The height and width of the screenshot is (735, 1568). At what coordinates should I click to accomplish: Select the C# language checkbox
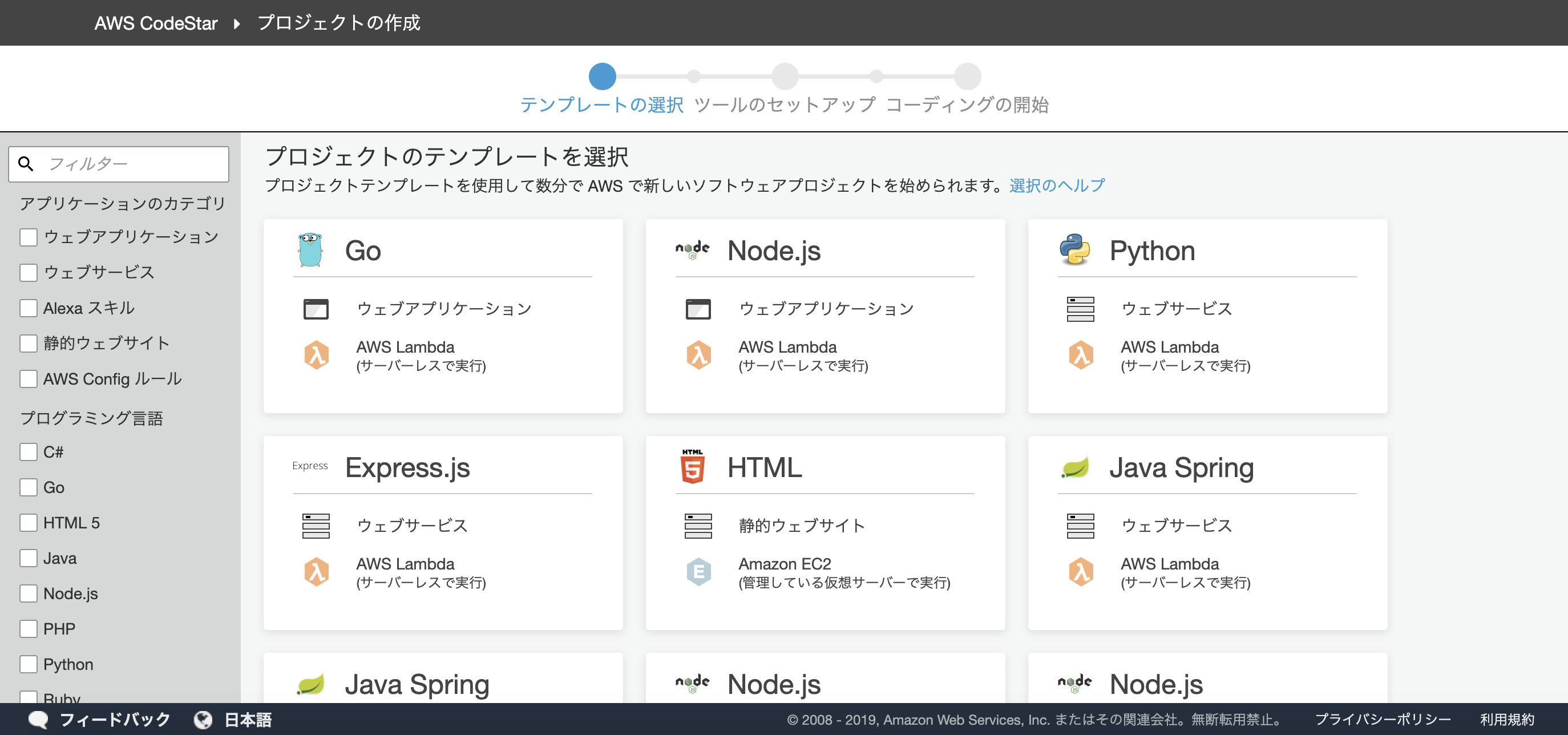(x=29, y=452)
